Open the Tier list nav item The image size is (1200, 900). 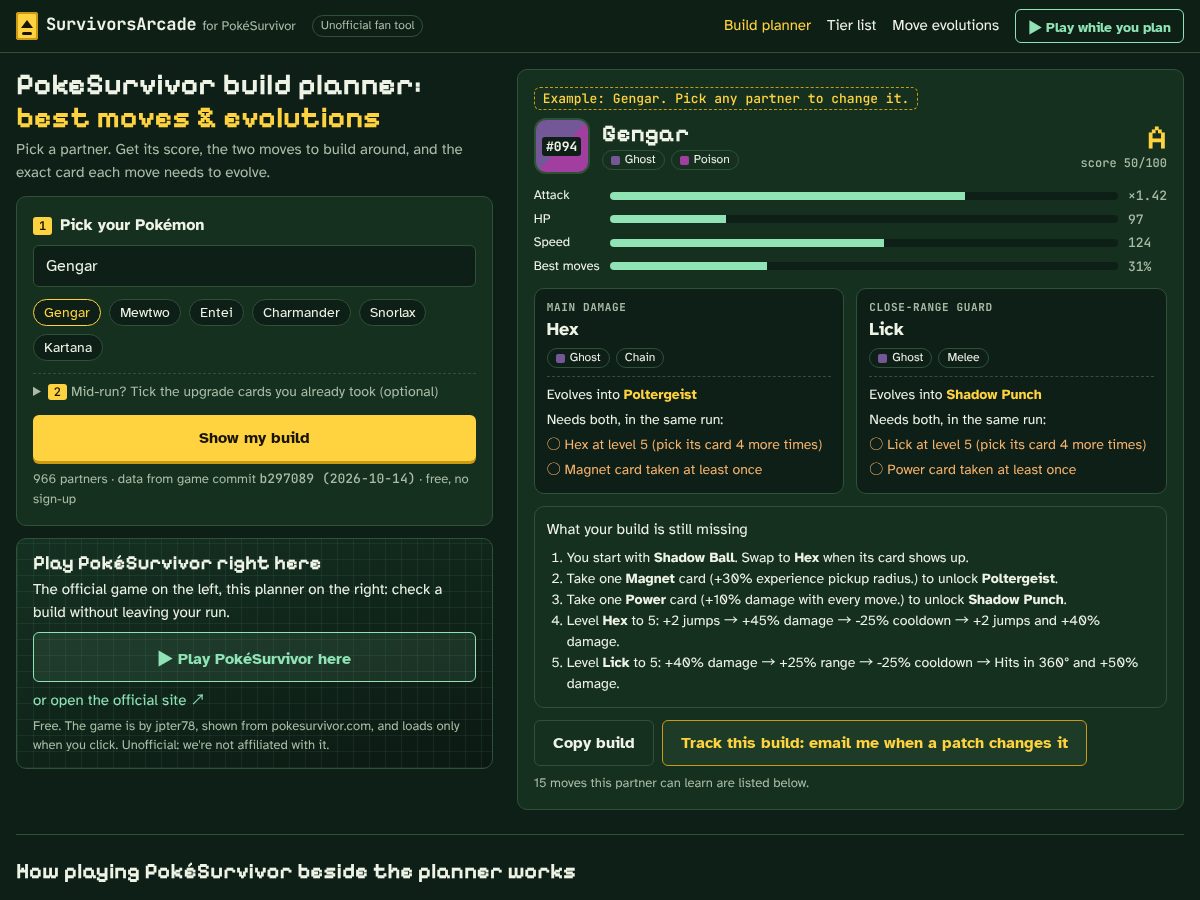[x=851, y=25]
